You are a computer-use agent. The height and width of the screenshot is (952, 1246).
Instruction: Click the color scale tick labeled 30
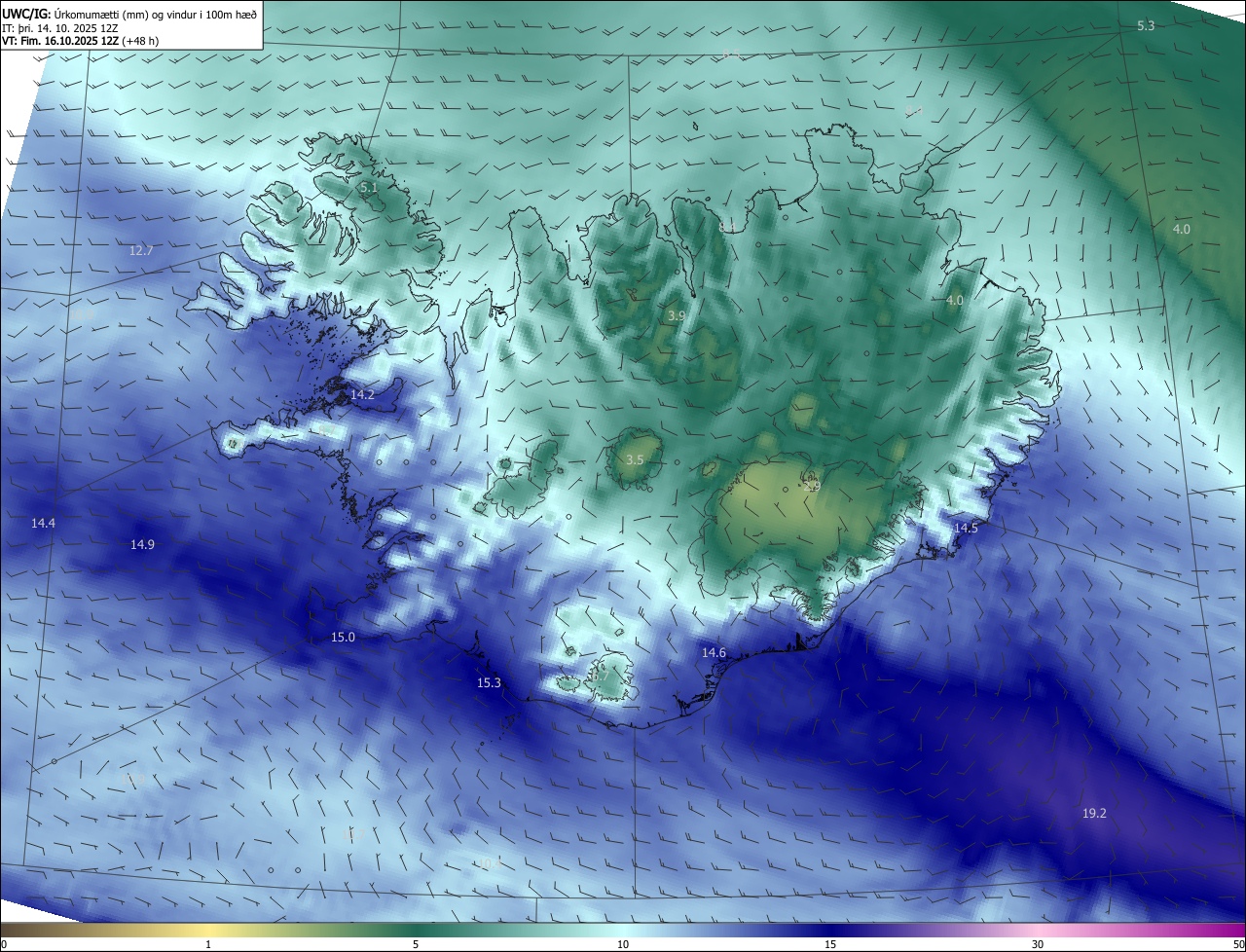click(1038, 944)
